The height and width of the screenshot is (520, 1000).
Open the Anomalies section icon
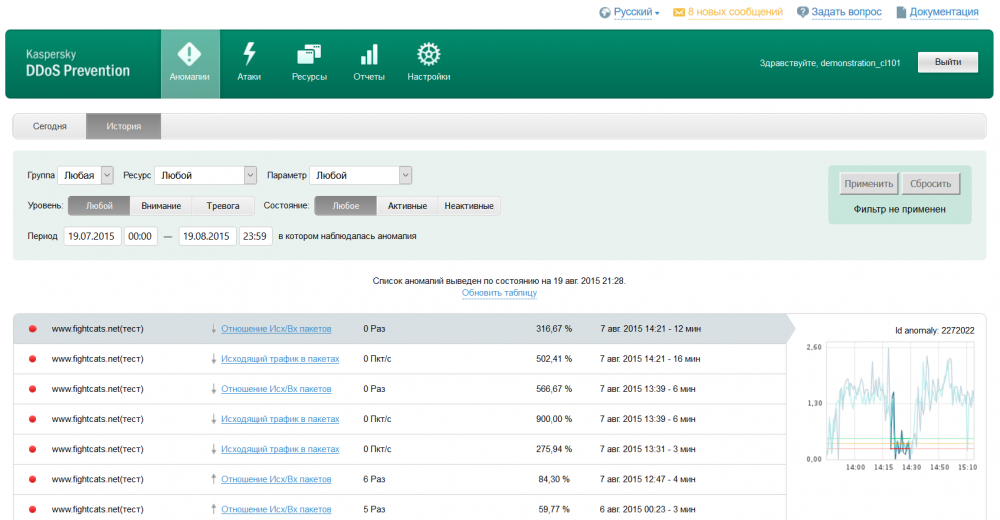pos(190,54)
